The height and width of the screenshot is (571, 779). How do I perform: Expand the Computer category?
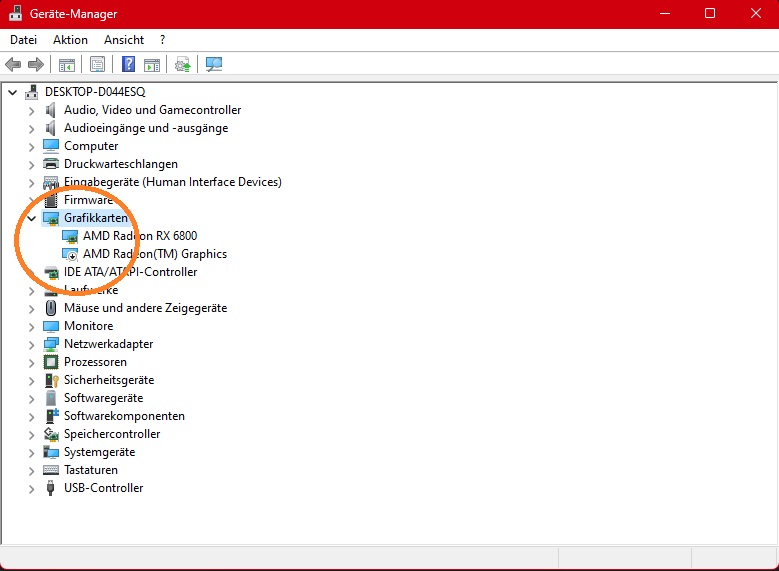[32, 147]
